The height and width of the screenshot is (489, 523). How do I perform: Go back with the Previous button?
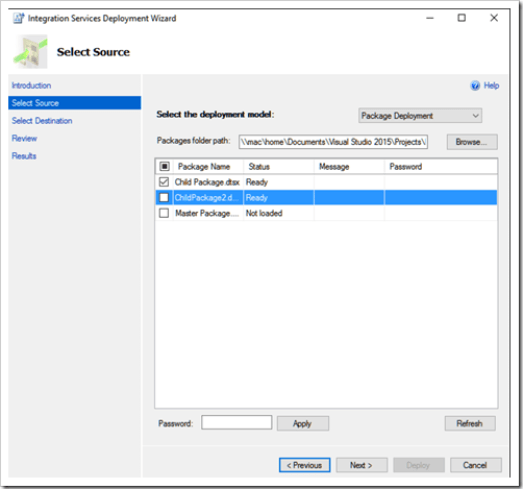[x=305, y=465]
